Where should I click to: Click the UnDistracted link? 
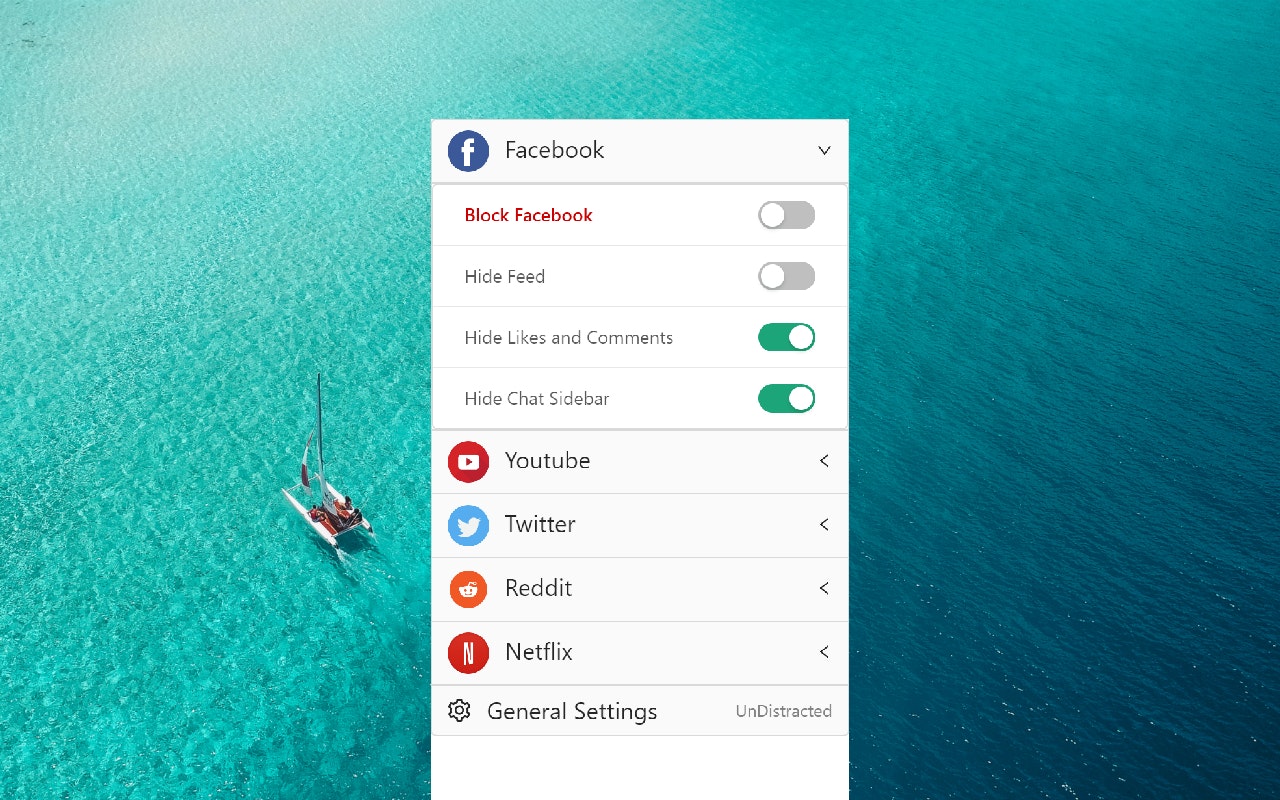784,711
